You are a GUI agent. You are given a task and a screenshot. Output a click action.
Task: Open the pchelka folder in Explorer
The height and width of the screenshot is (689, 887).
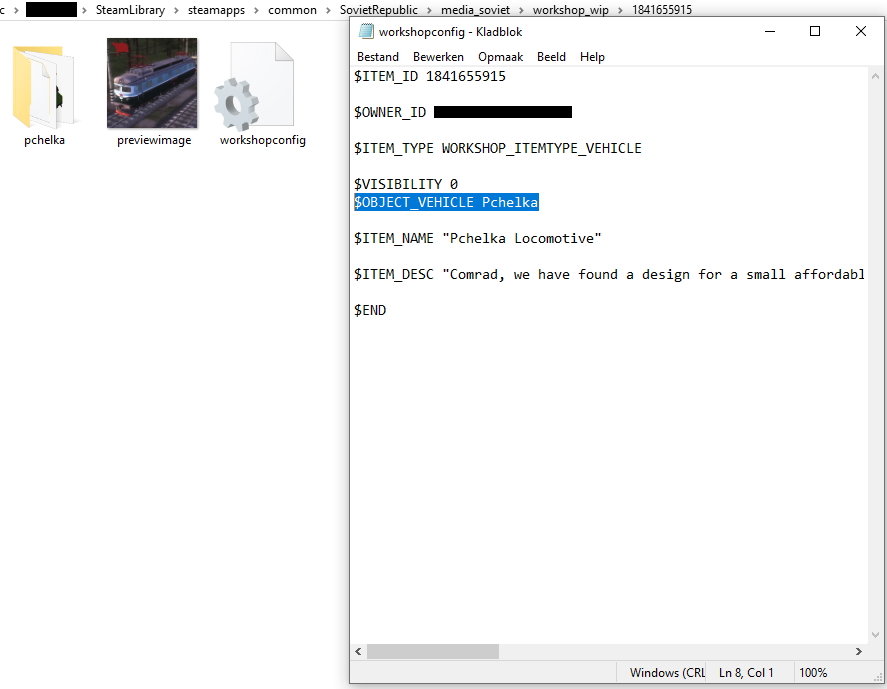[44, 87]
